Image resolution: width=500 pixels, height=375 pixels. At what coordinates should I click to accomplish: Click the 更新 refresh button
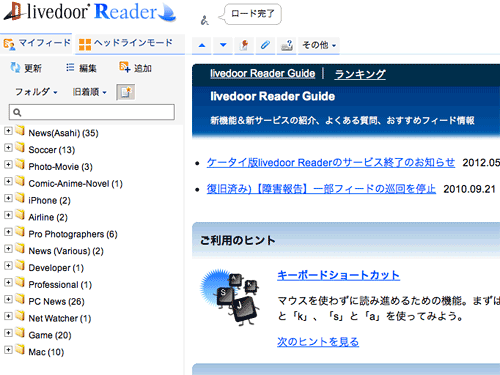26,68
